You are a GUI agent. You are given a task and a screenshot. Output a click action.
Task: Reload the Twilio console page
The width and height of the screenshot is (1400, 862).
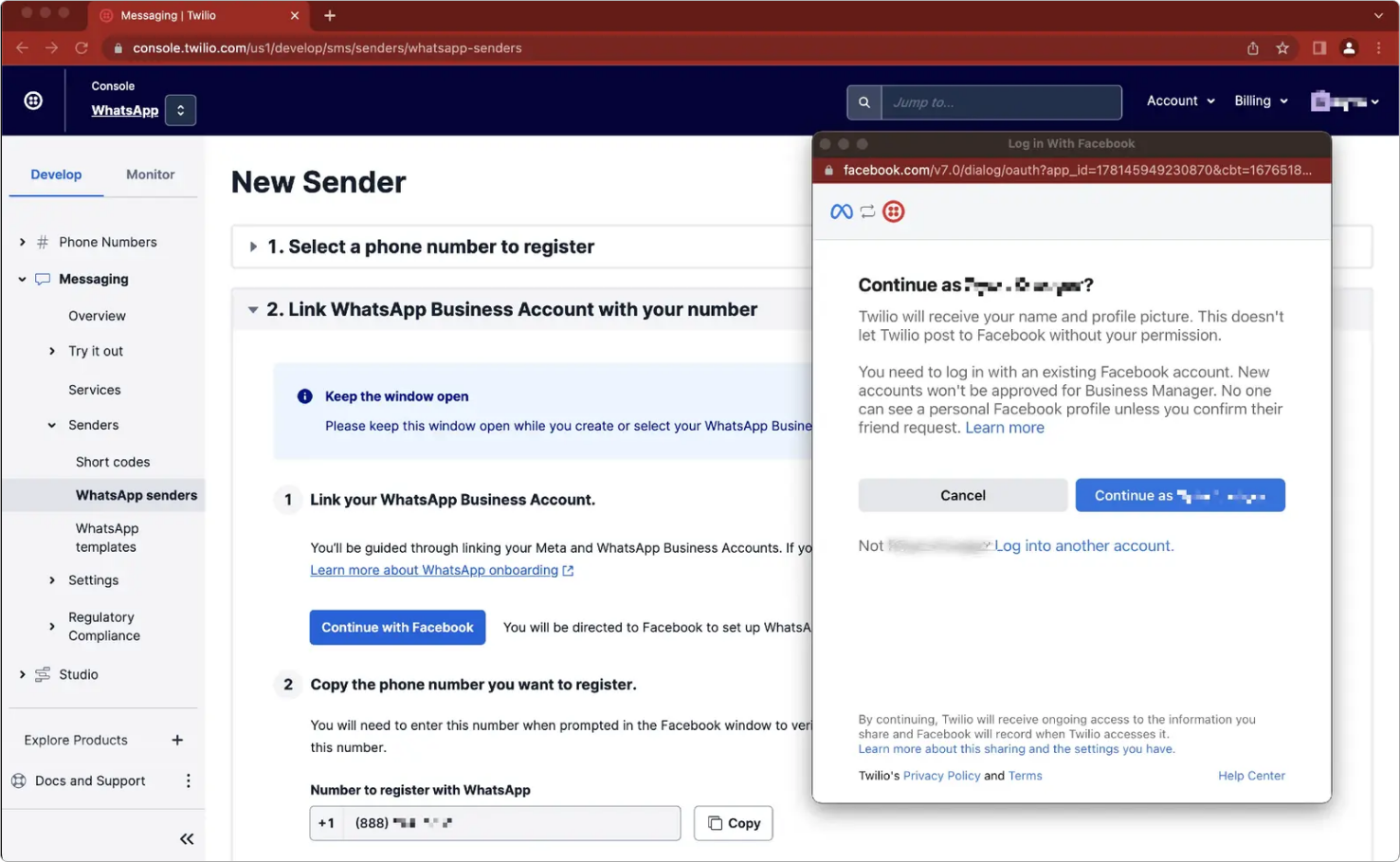click(82, 47)
